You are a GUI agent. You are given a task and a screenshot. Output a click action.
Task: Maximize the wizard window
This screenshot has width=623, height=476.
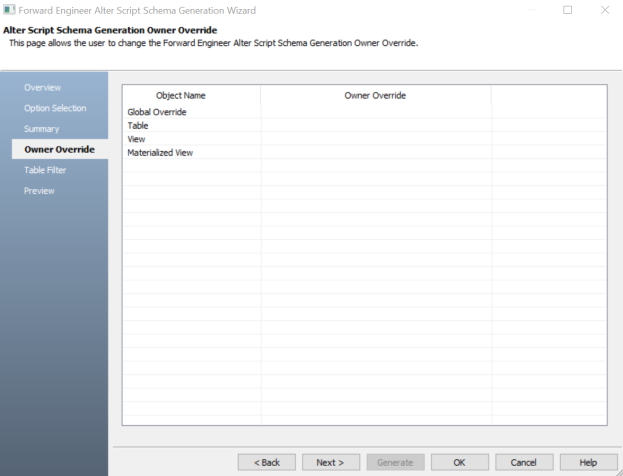click(x=568, y=10)
